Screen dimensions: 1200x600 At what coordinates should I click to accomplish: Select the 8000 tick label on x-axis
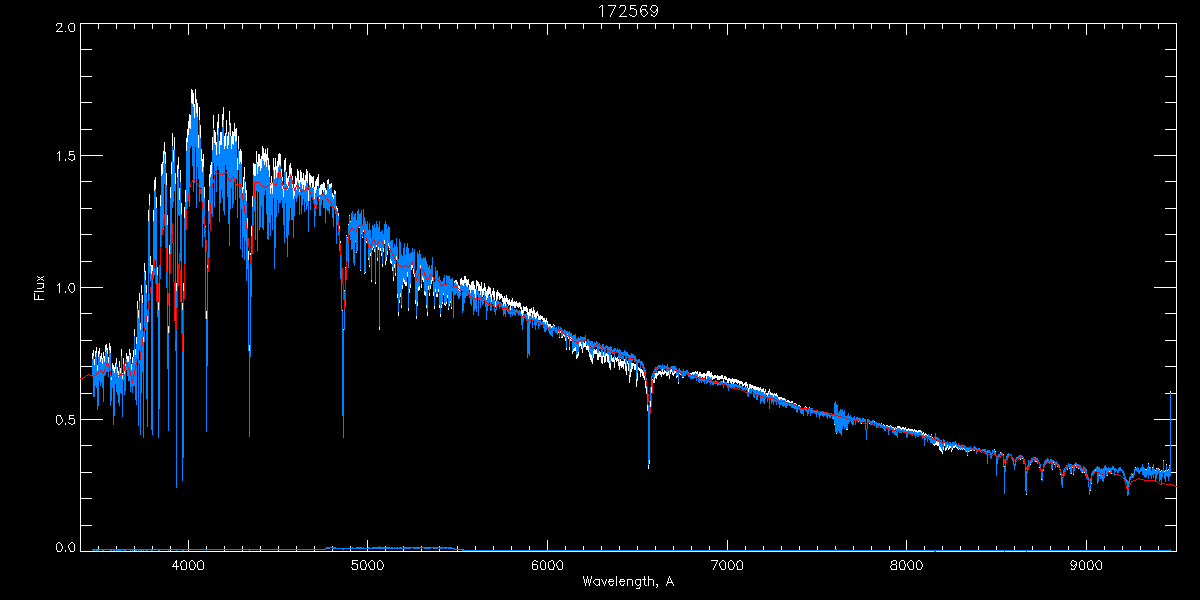click(x=906, y=562)
